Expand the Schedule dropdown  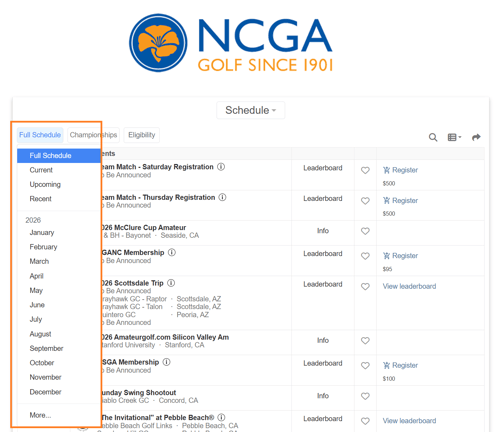251,110
